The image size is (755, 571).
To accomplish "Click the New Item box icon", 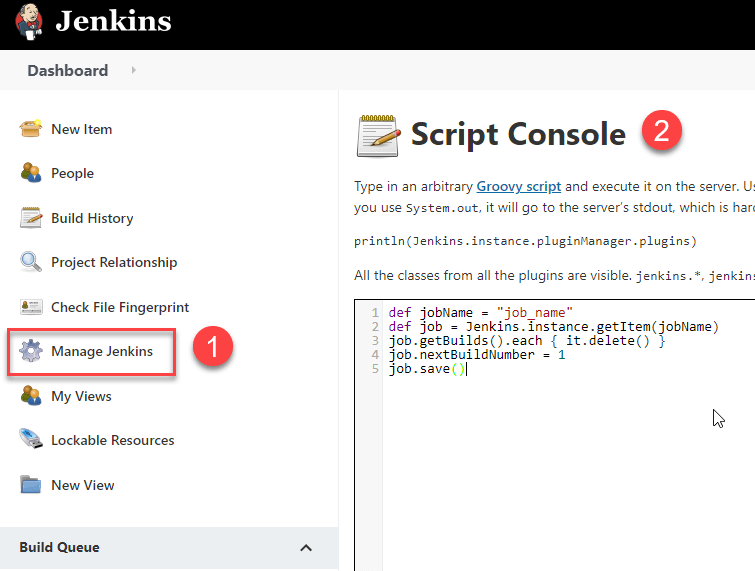I will click(31, 129).
